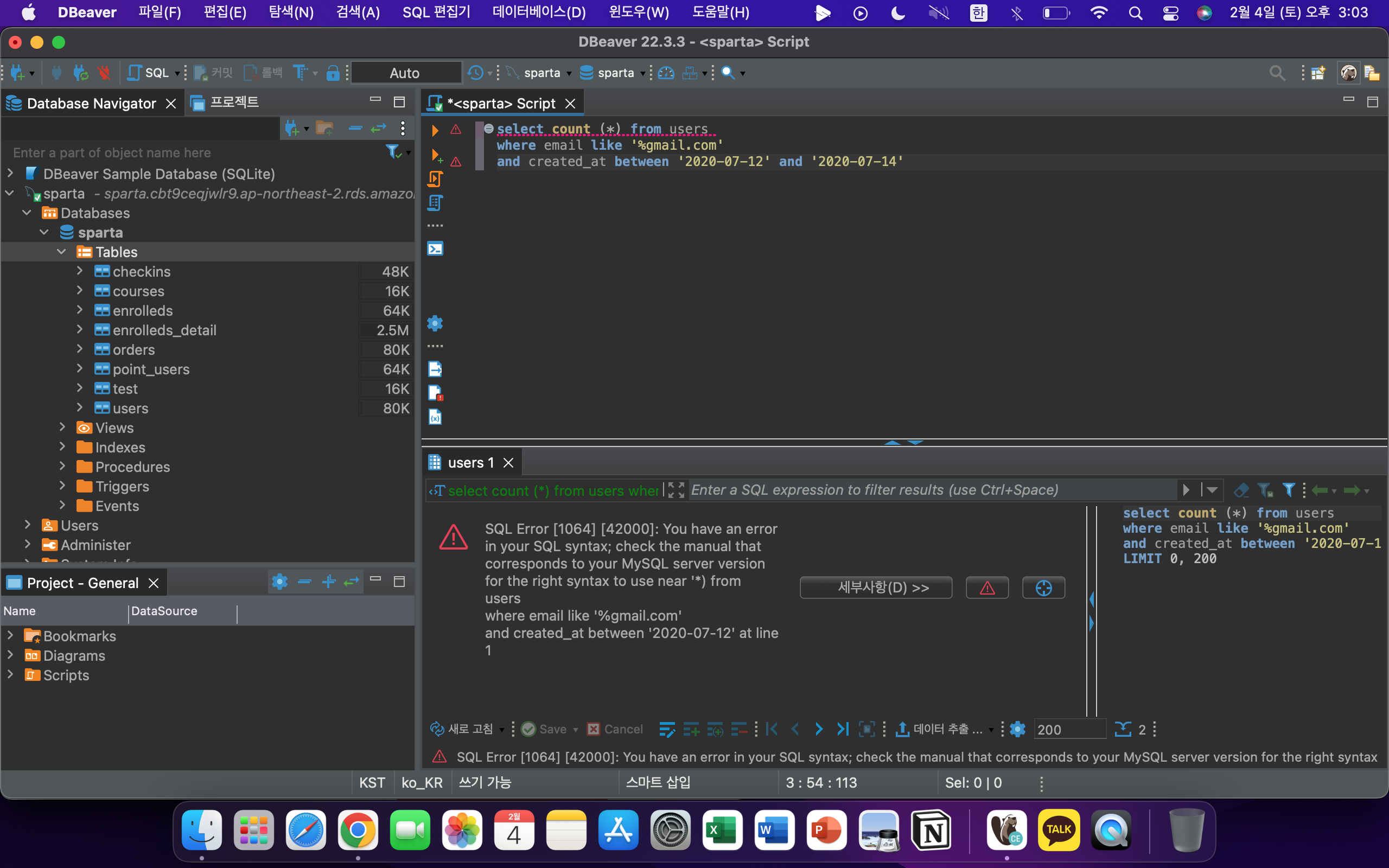Show the explain execution plan
1389x868 pixels.
[x=435, y=203]
